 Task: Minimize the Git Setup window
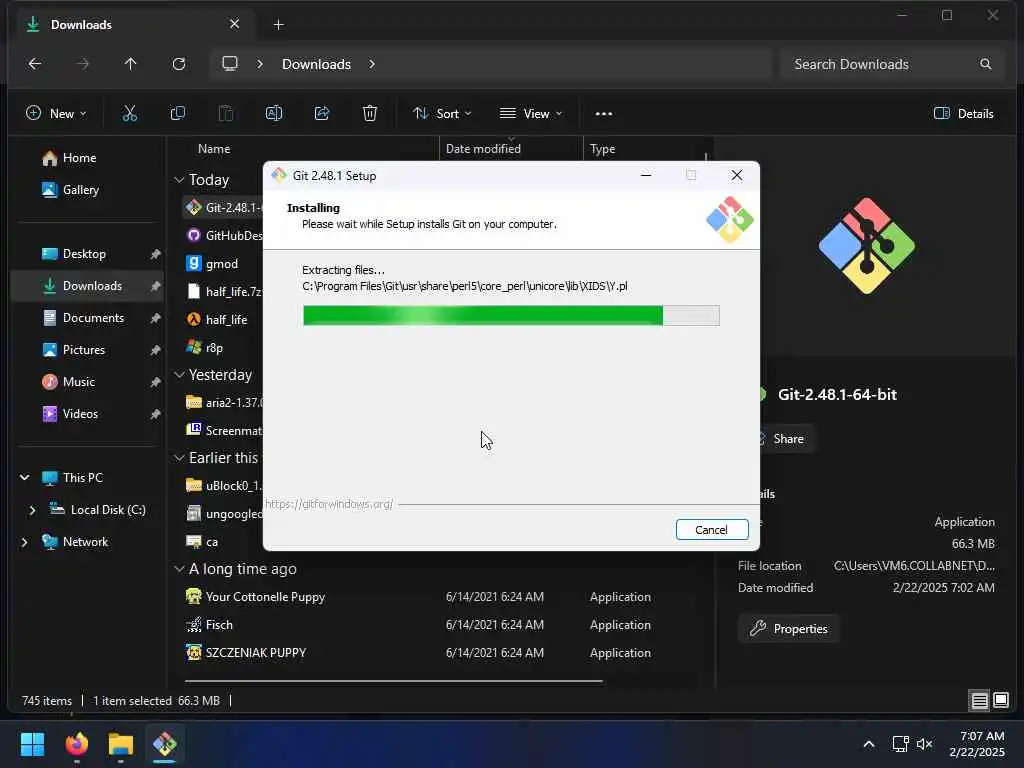[x=646, y=175]
